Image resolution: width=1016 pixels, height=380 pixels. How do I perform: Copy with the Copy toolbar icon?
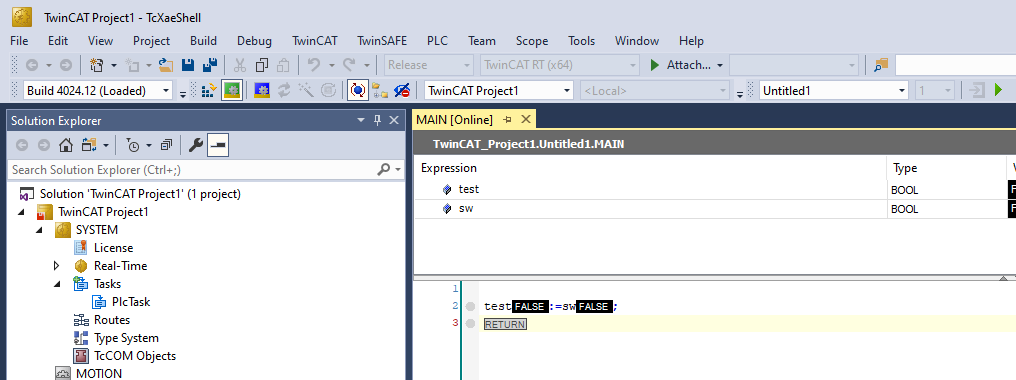point(262,65)
